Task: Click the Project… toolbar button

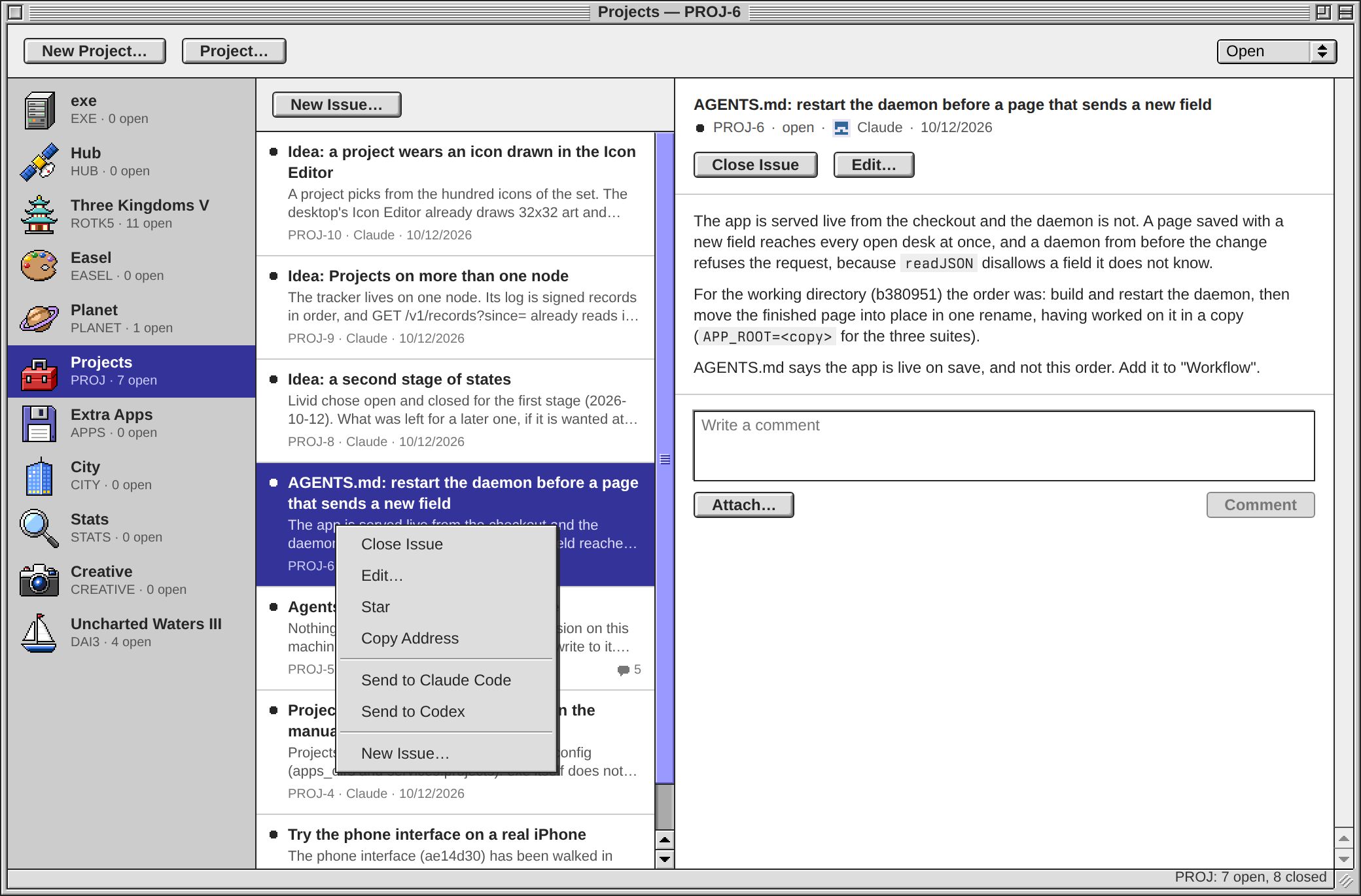Action: [234, 51]
